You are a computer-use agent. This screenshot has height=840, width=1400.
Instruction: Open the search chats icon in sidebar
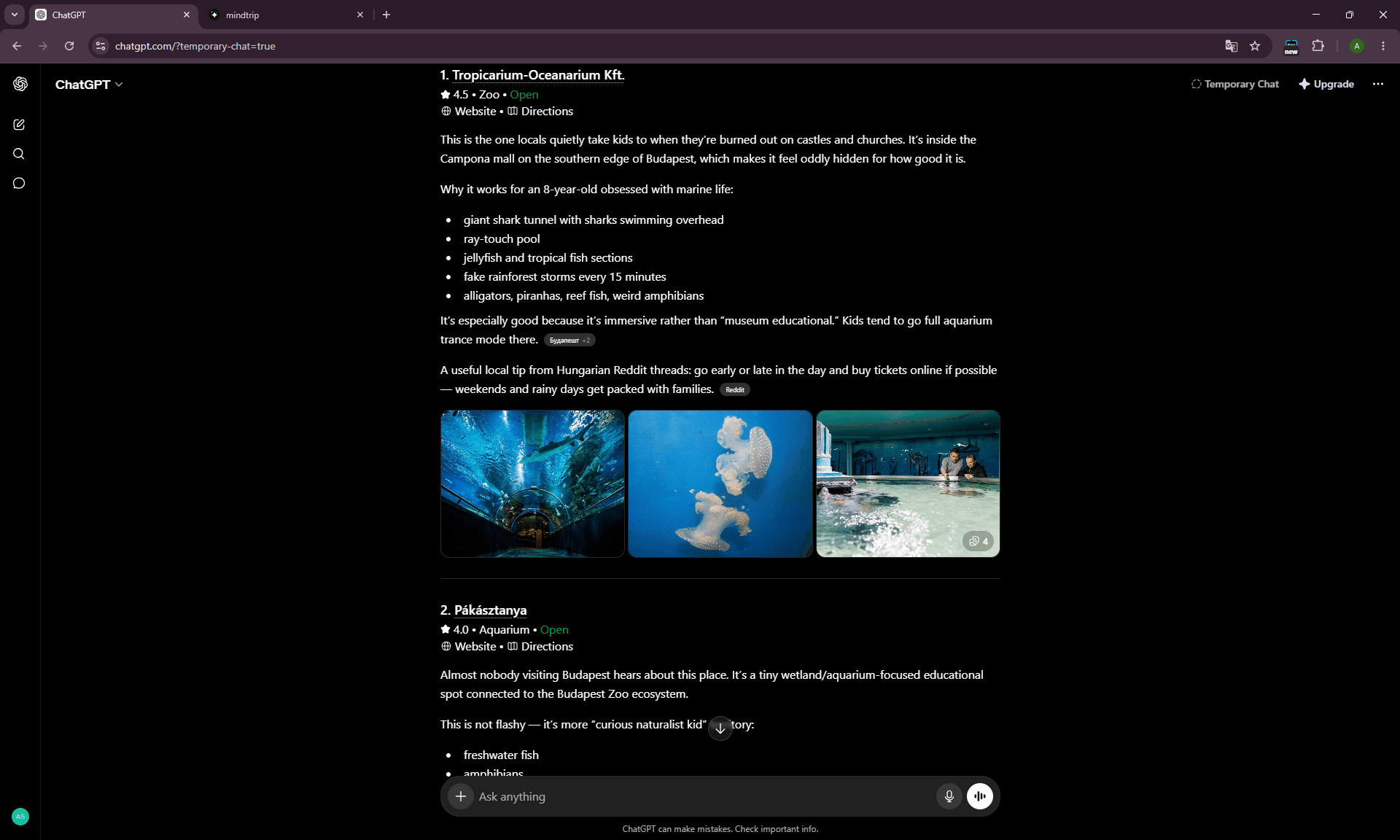(19, 154)
